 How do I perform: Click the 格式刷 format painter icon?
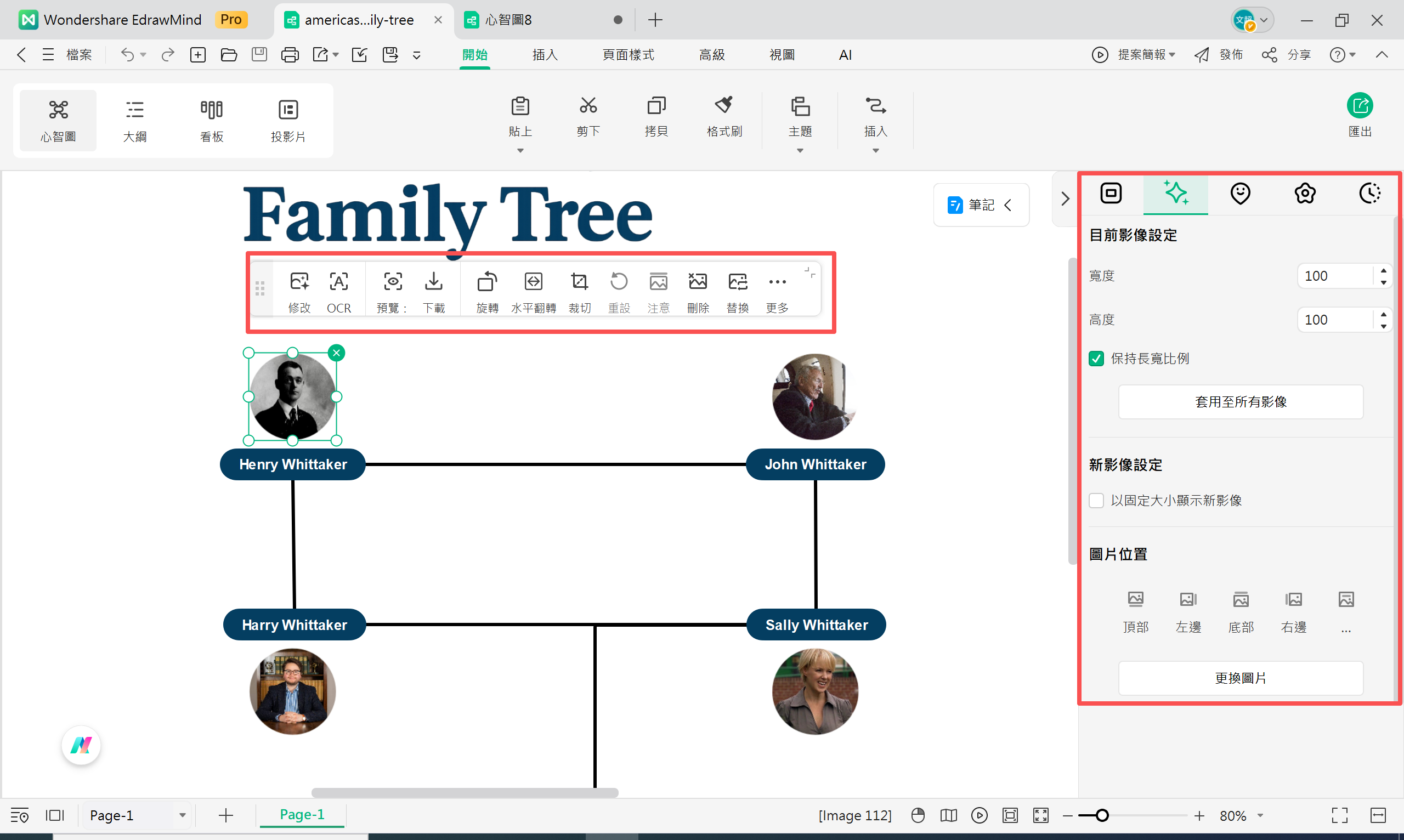point(723,106)
